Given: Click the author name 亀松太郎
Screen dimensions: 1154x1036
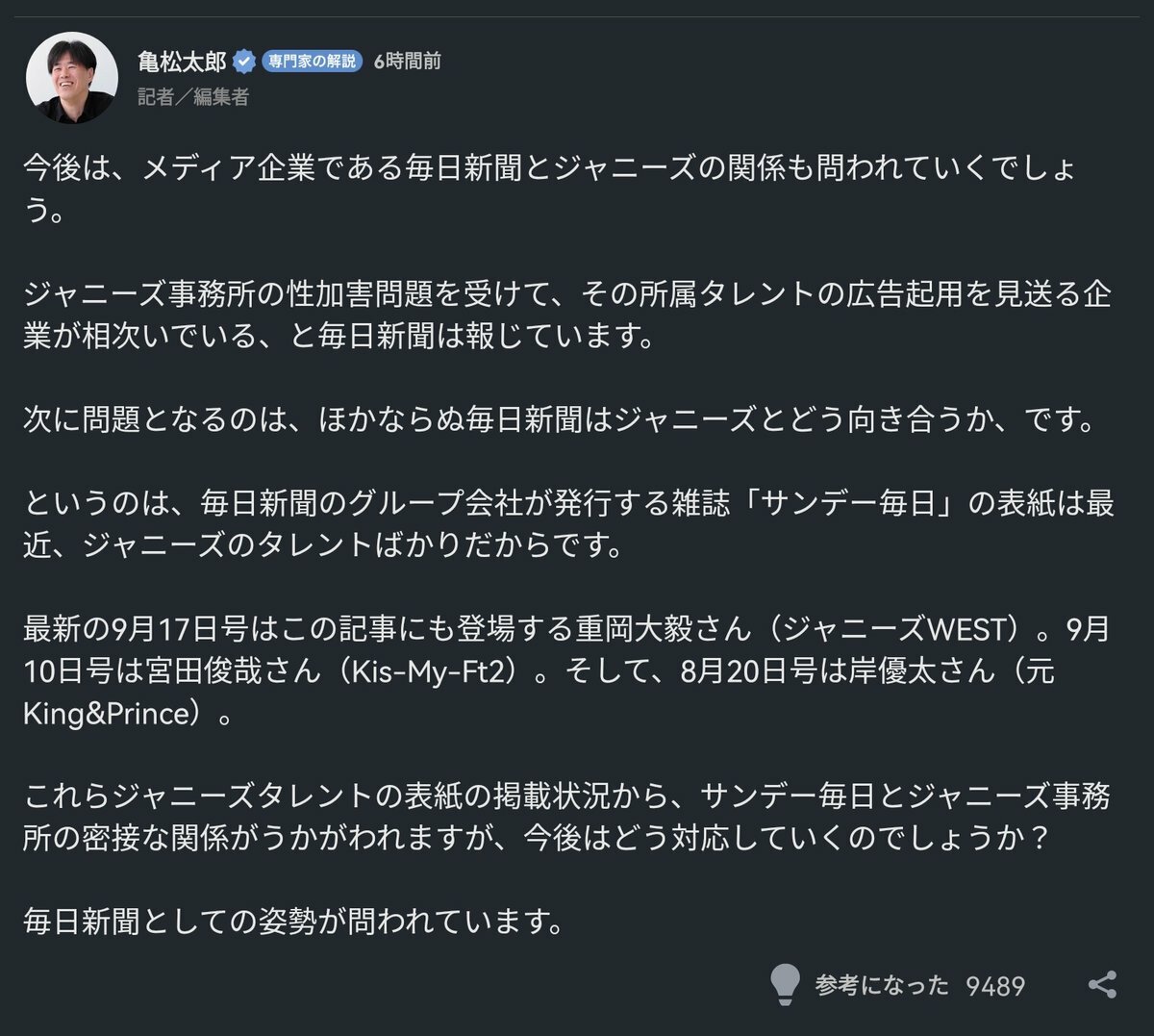Looking at the screenshot, I should click(x=182, y=62).
